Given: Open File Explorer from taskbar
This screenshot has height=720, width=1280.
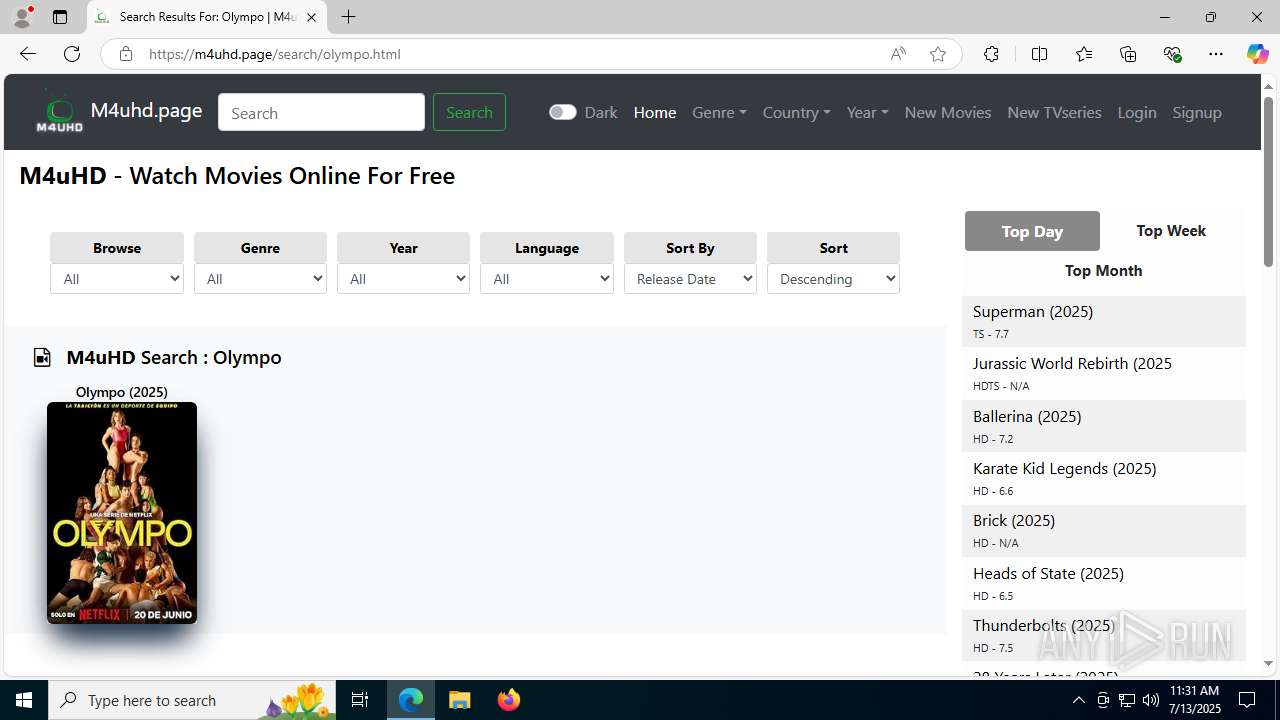Looking at the screenshot, I should (460, 700).
